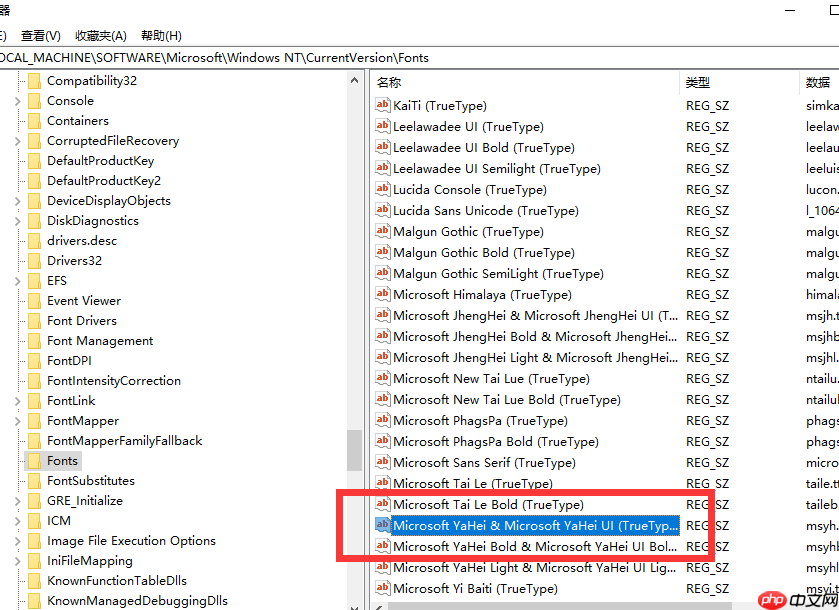Expand the EFS key
The width and height of the screenshot is (839, 610).
tap(17, 281)
